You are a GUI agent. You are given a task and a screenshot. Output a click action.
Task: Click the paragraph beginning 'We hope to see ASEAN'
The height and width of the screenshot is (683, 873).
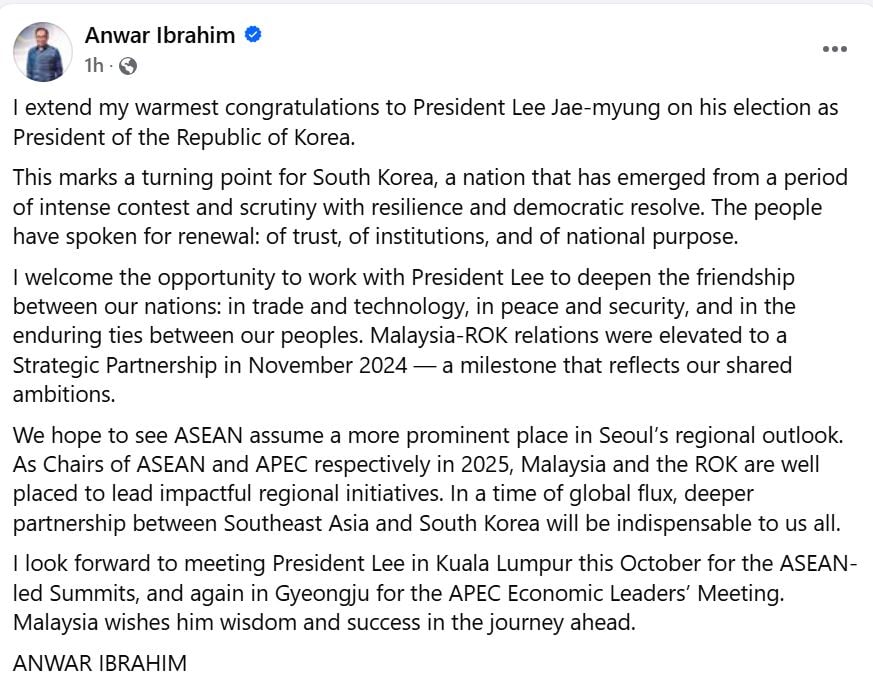click(428, 479)
